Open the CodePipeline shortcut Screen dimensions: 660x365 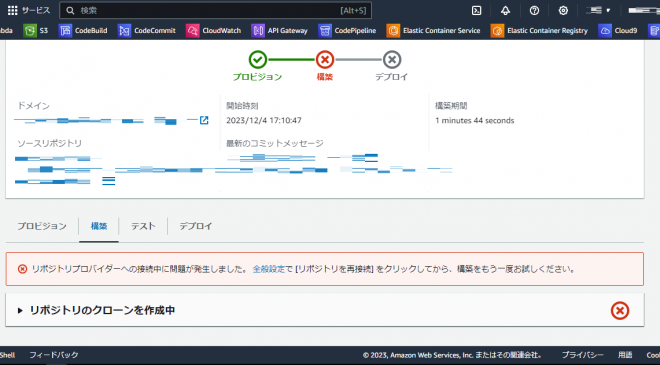tap(347, 31)
